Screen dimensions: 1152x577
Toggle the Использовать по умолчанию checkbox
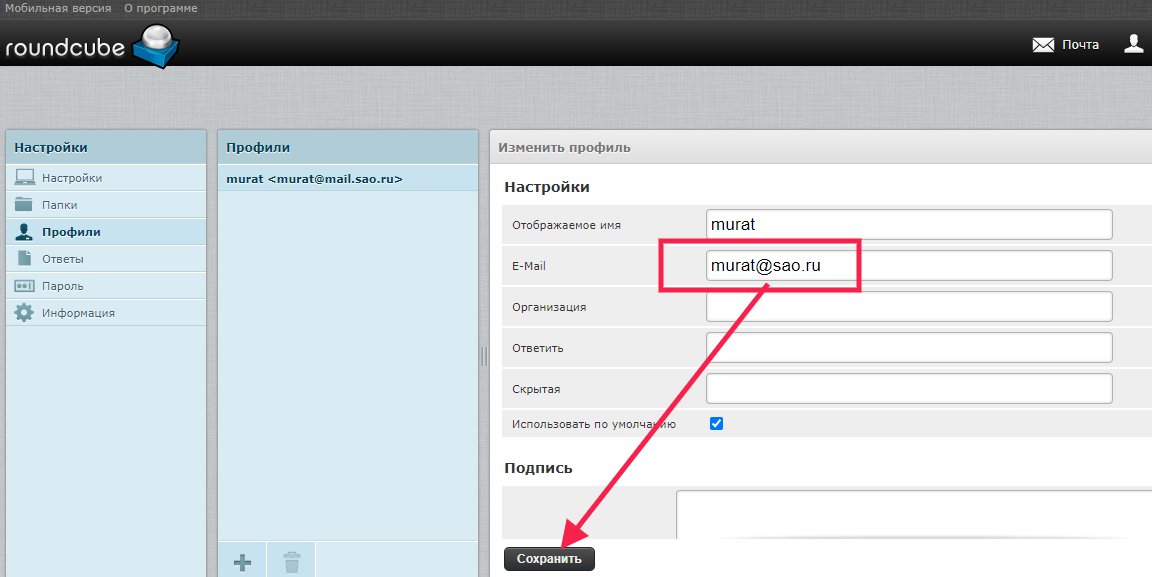click(x=716, y=424)
